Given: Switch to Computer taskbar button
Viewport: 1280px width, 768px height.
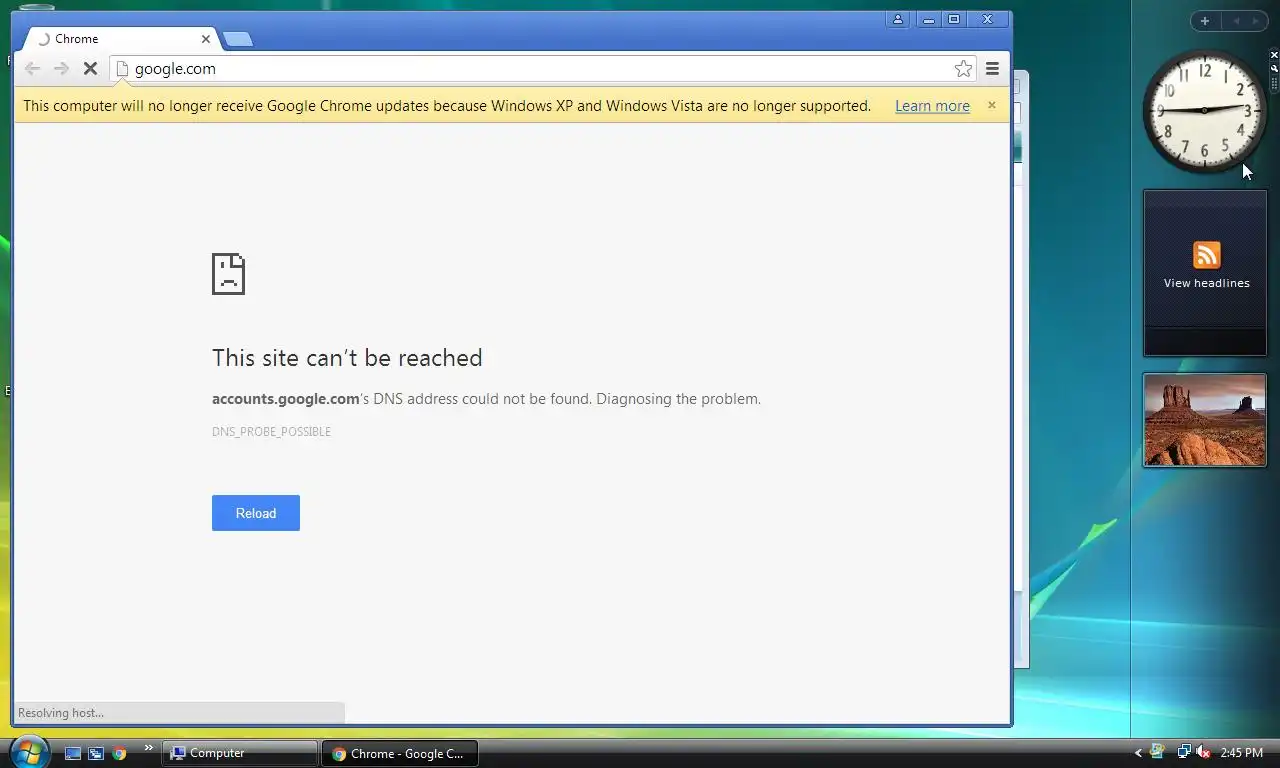Looking at the screenshot, I should coord(240,753).
